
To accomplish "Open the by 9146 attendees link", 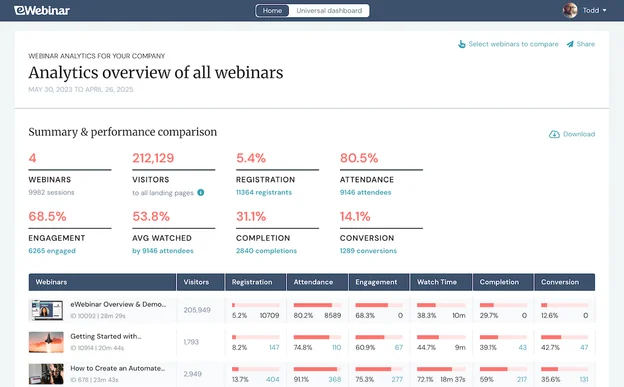I will click(163, 251).
